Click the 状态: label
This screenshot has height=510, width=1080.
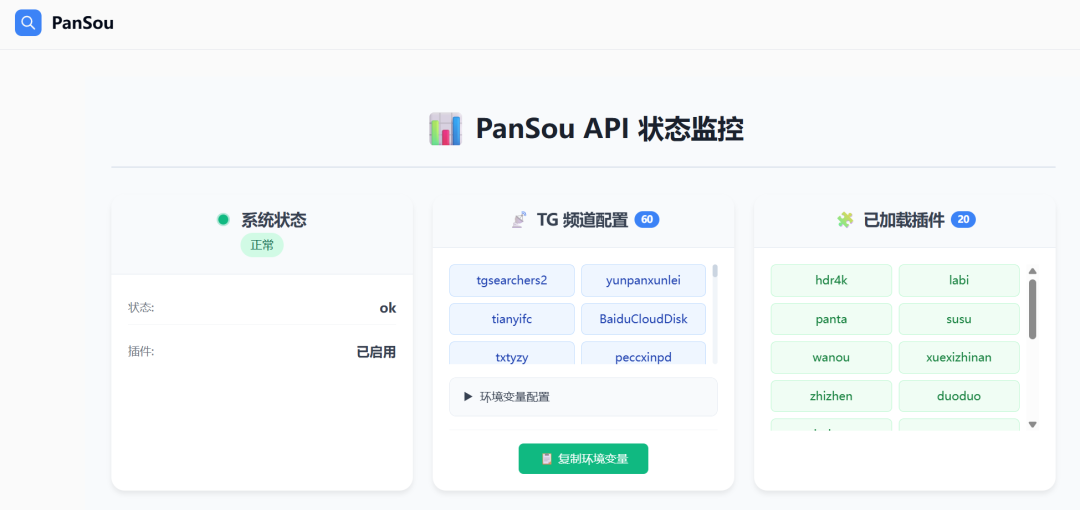[x=141, y=307]
